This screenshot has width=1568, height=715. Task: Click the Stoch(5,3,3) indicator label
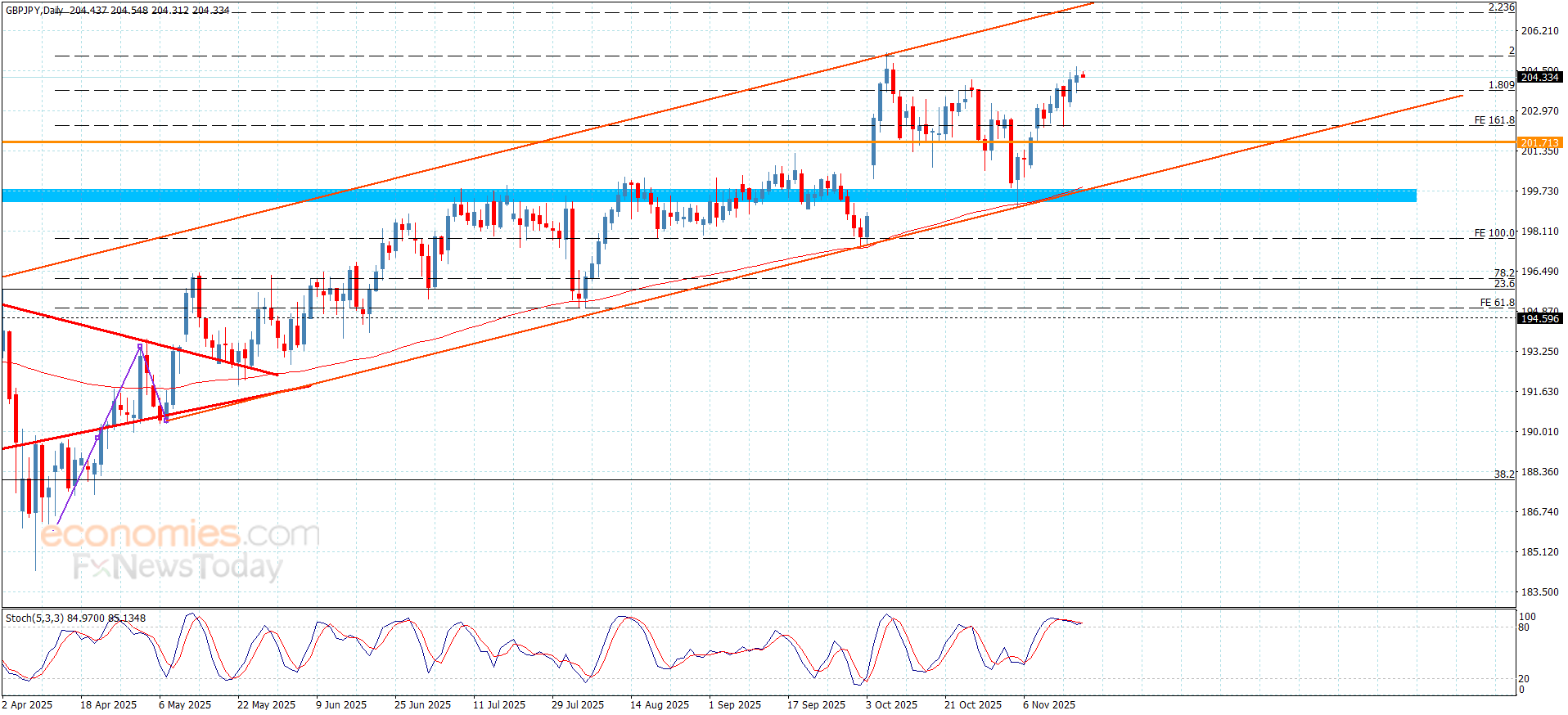pos(34,618)
